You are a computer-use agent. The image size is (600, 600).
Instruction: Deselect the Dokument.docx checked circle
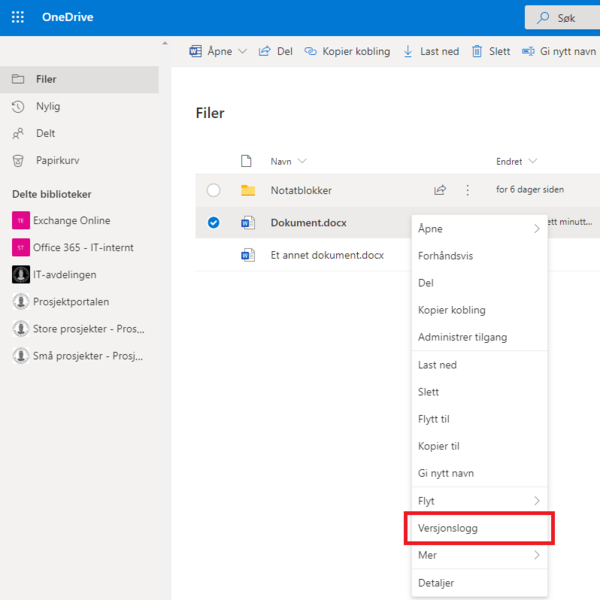(x=214, y=222)
